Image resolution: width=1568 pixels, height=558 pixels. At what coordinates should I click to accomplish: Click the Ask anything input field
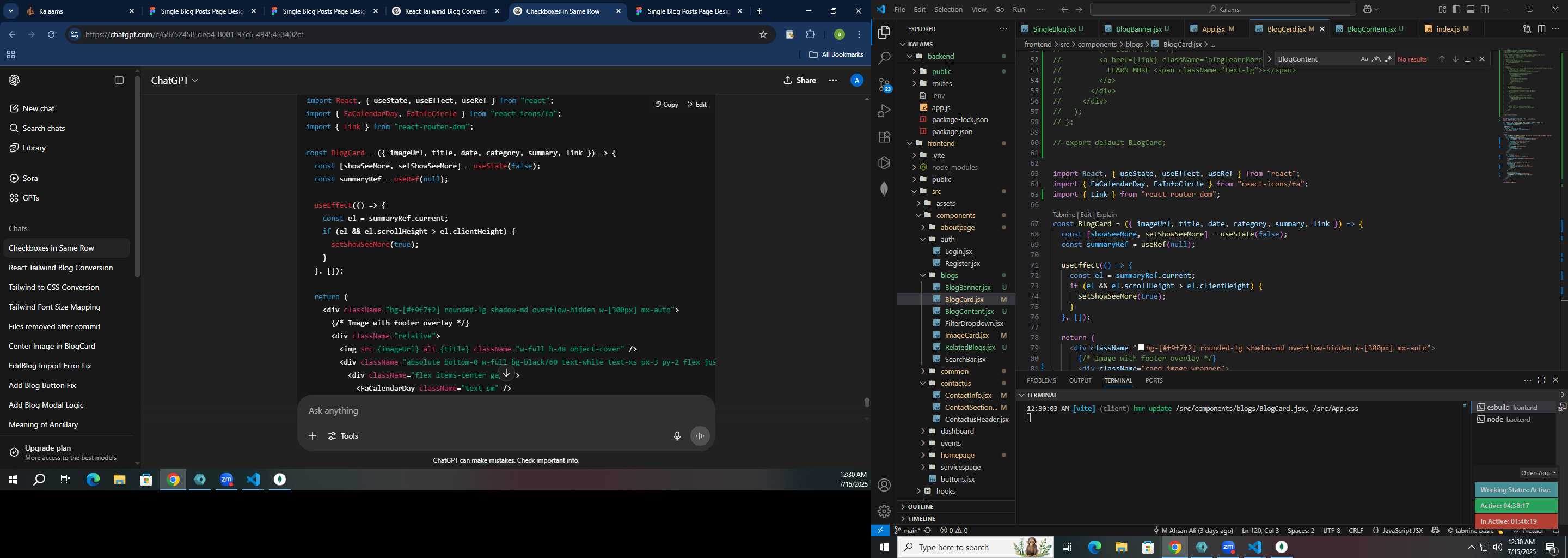pos(505,410)
